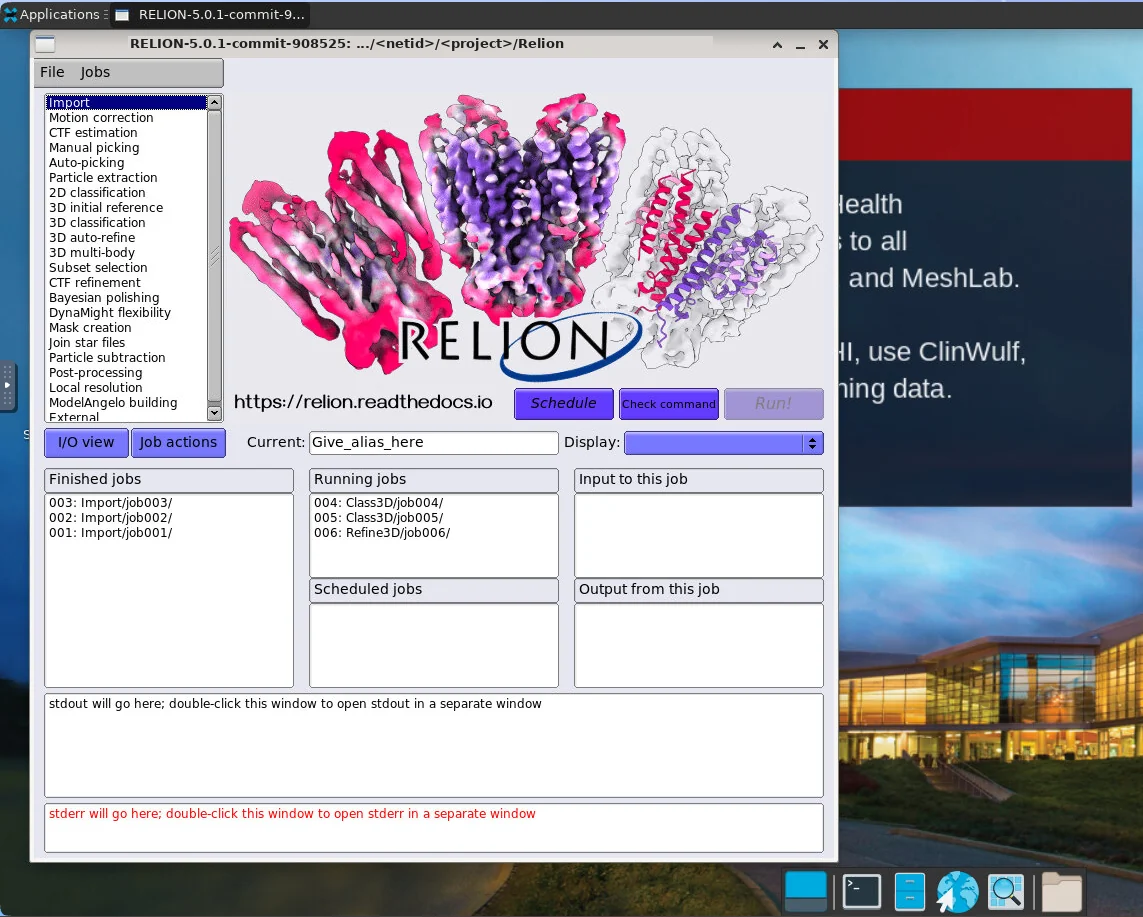Open the home folder dock icon

1061,891
